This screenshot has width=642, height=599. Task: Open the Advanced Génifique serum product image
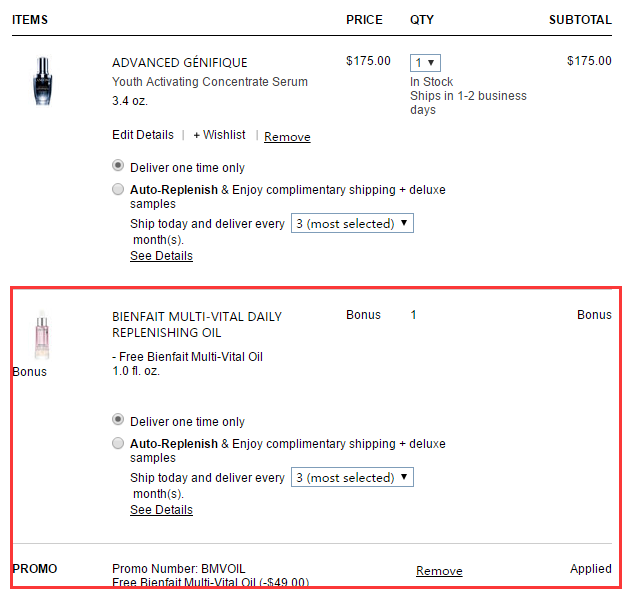tap(43, 81)
